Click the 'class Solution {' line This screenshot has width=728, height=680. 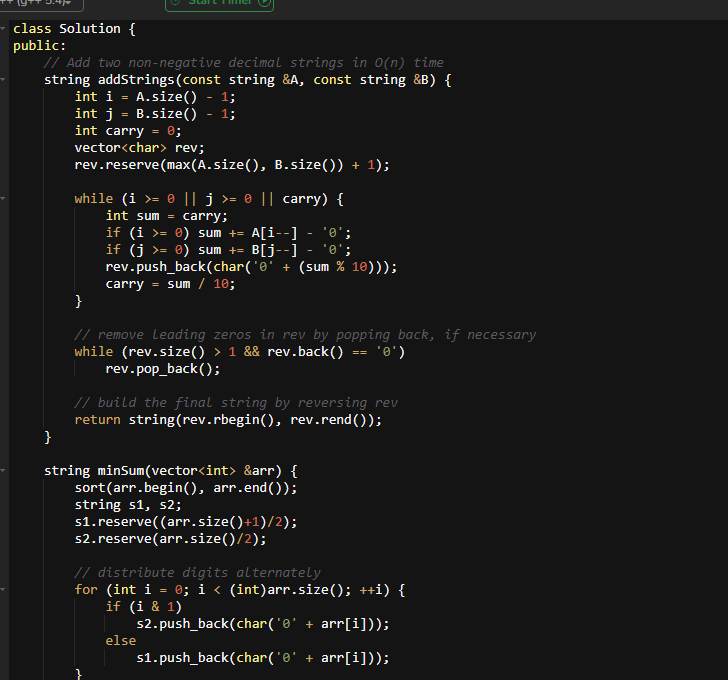[74, 29]
